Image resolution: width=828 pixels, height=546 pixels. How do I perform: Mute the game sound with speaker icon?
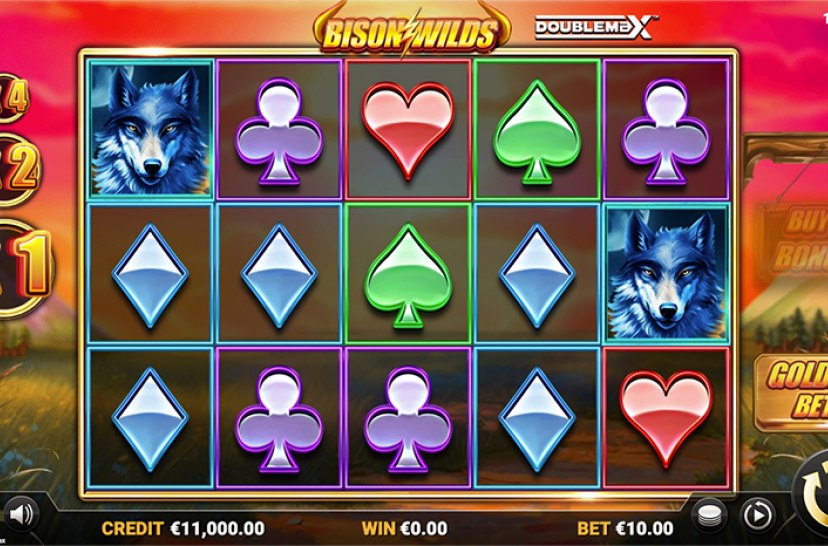21,514
